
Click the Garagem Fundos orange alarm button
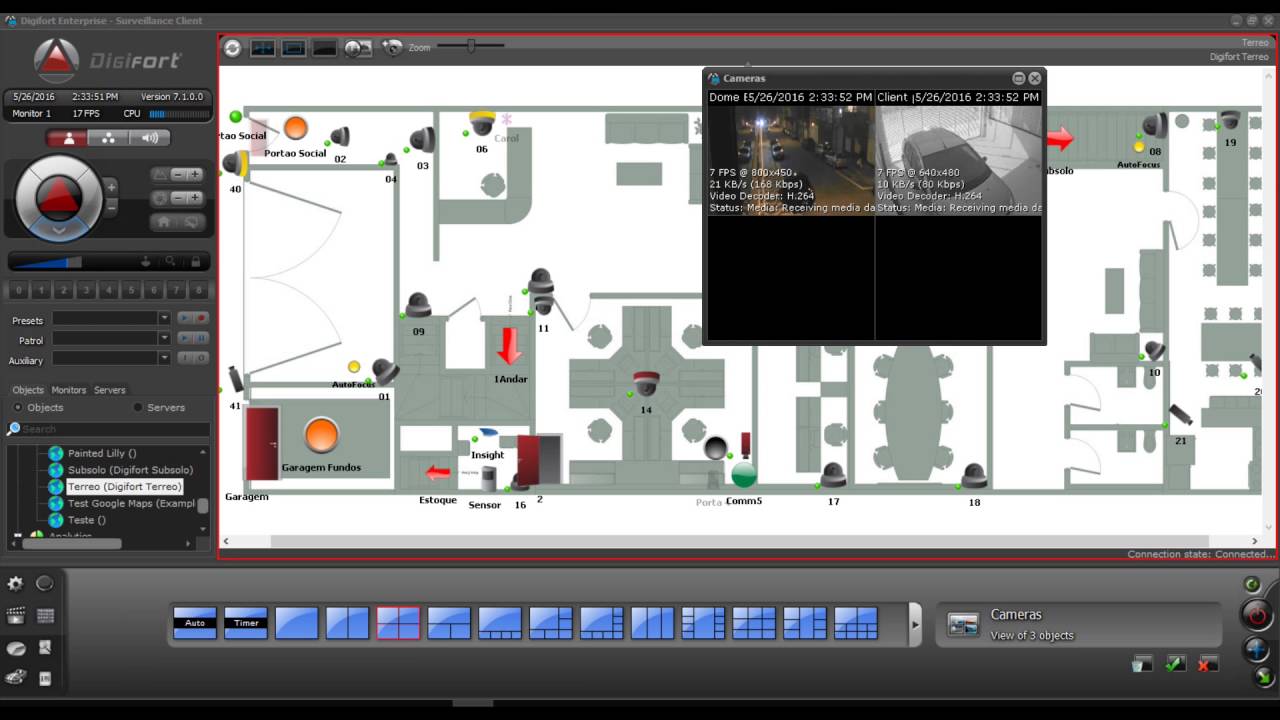[x=322, y=436]
